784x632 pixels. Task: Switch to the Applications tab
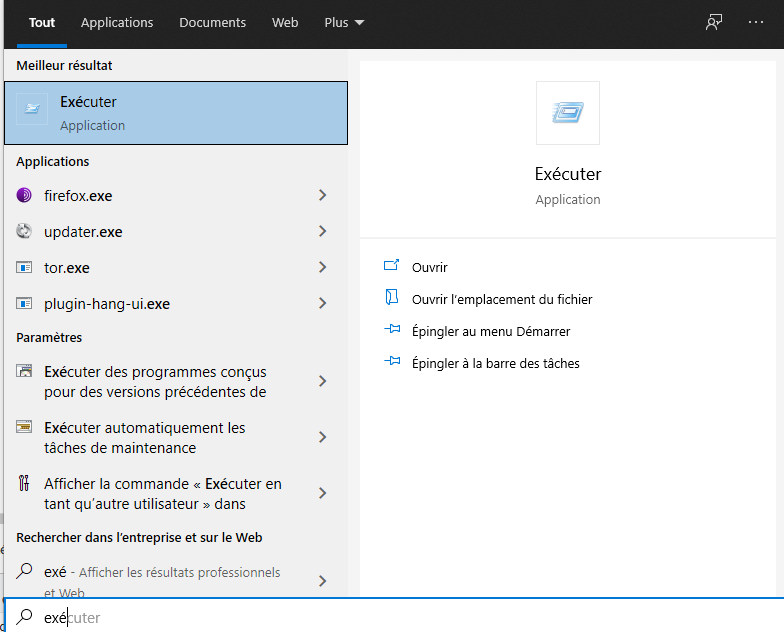coord(117,22)
